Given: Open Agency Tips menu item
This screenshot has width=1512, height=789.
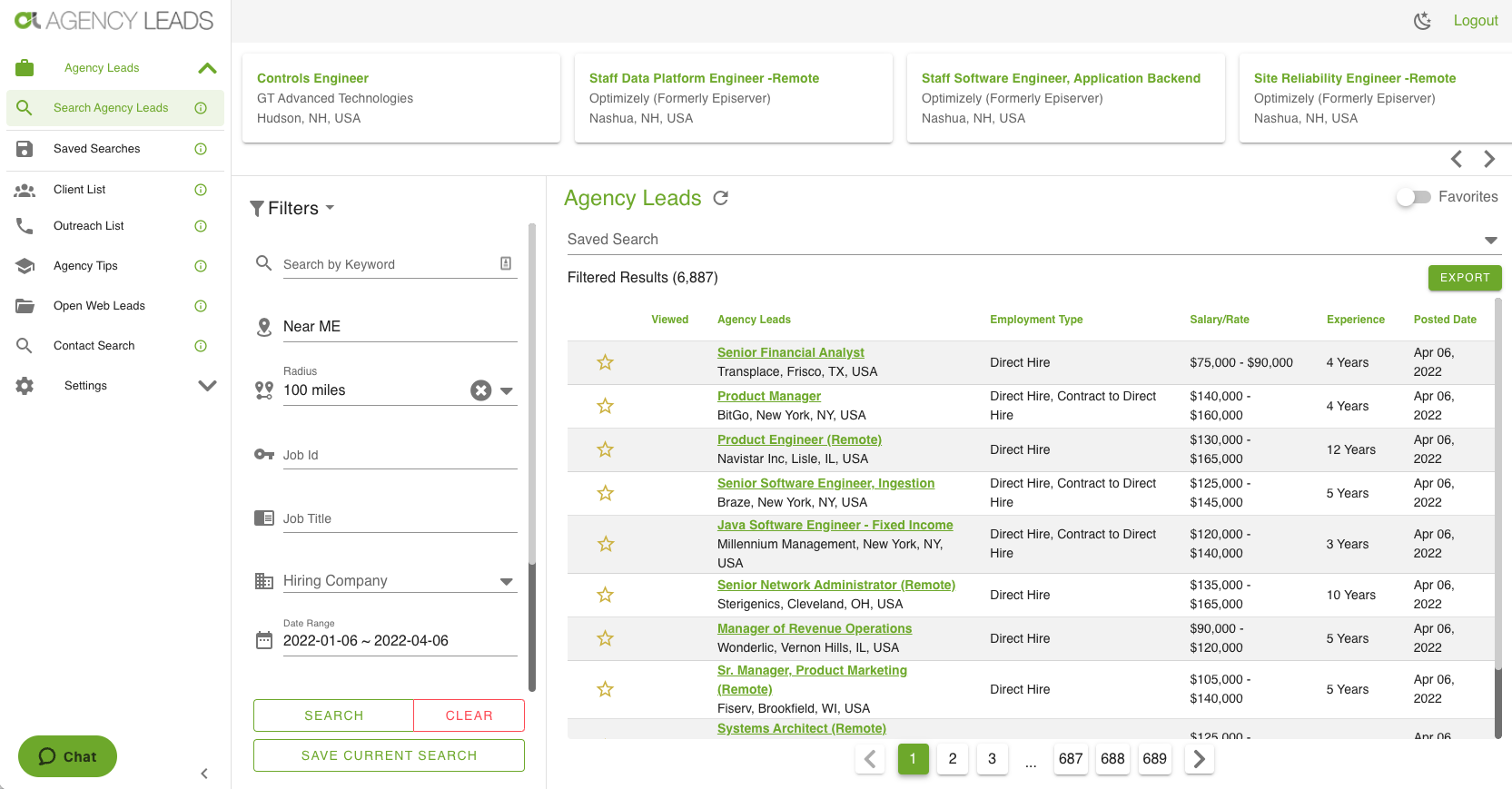Looking at the screenshot, I should tap(115, 266).
